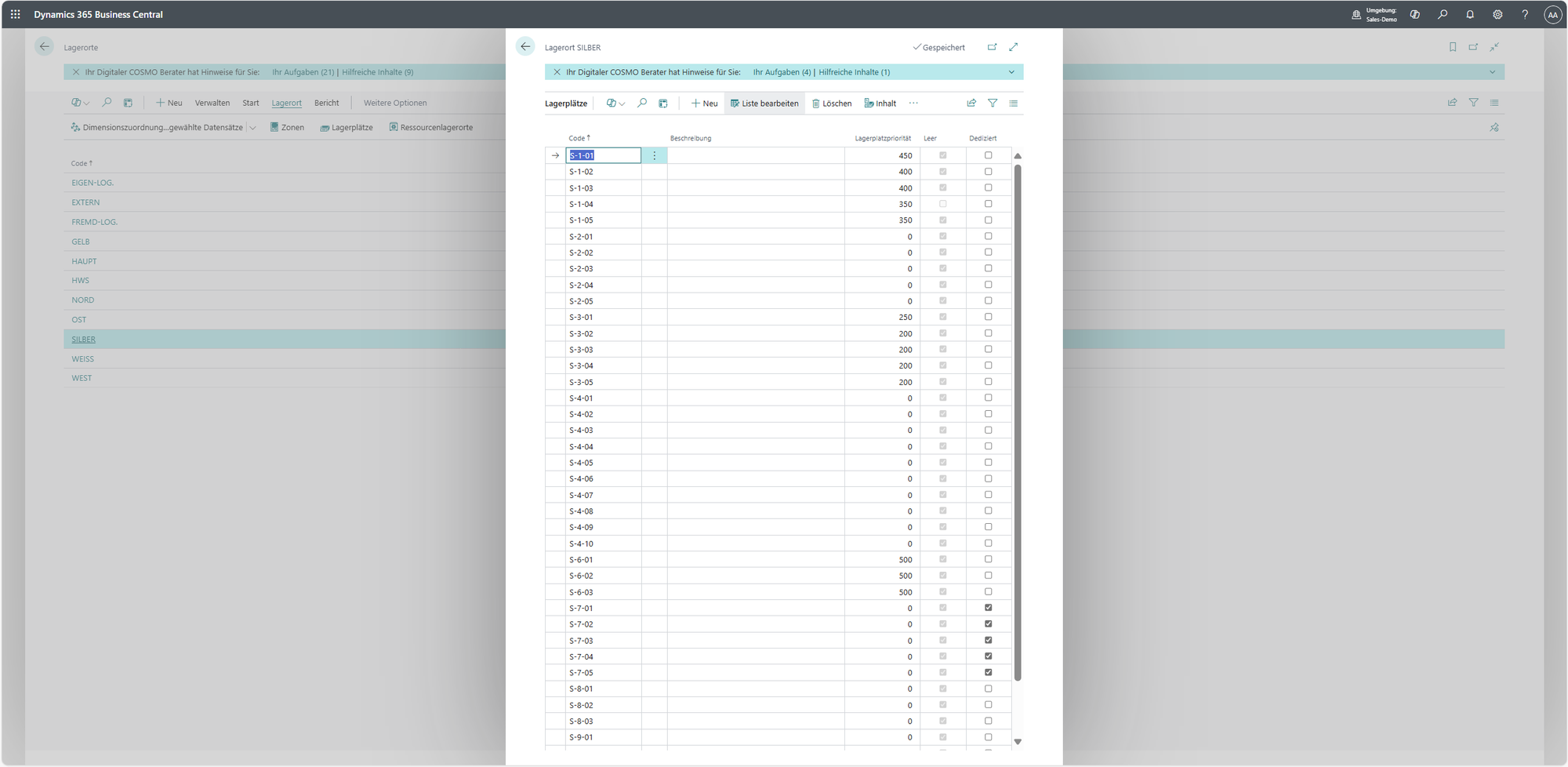Open the settings gear in the top bar
The height and width of the screenshot is (767, 1568).
pos(1497,15)
